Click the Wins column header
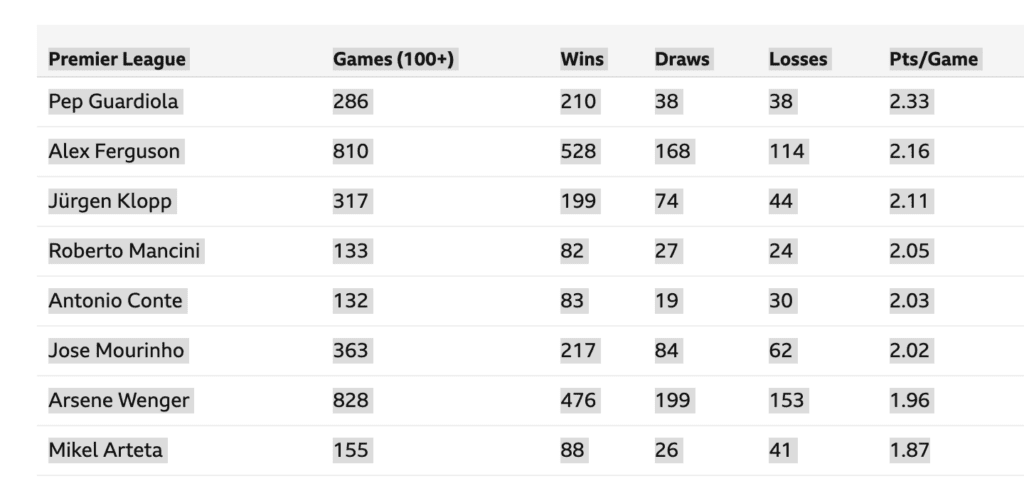 coord(583,59)
